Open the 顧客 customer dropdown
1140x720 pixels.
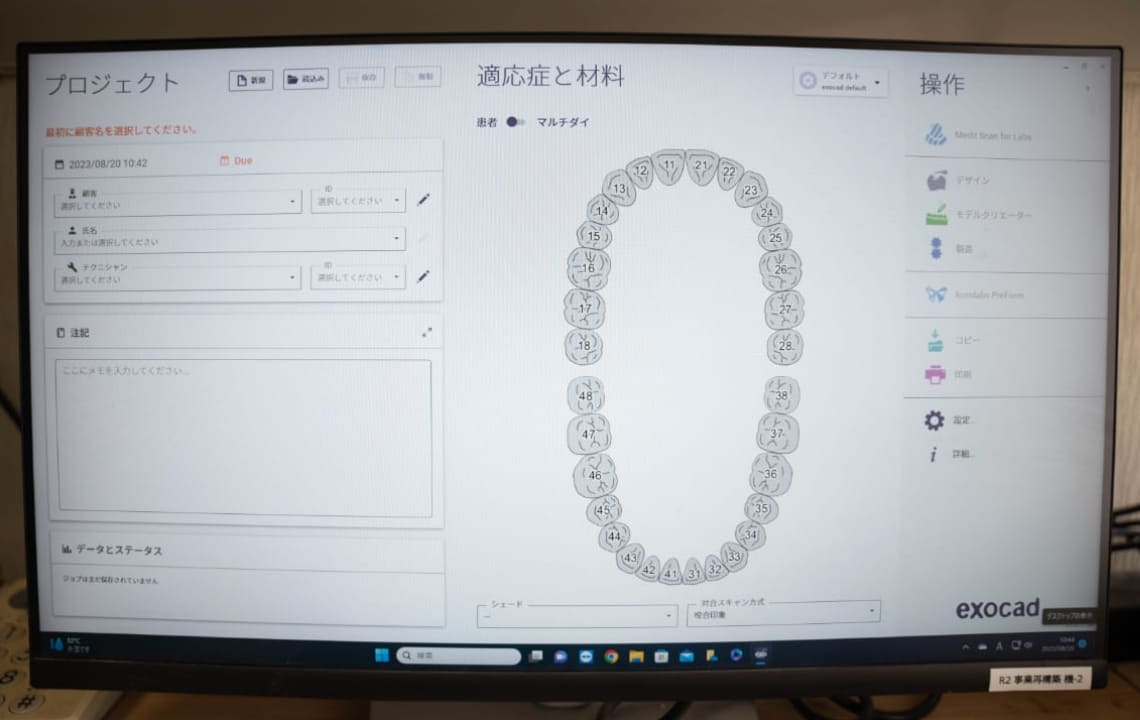click(x=176, y=202)
